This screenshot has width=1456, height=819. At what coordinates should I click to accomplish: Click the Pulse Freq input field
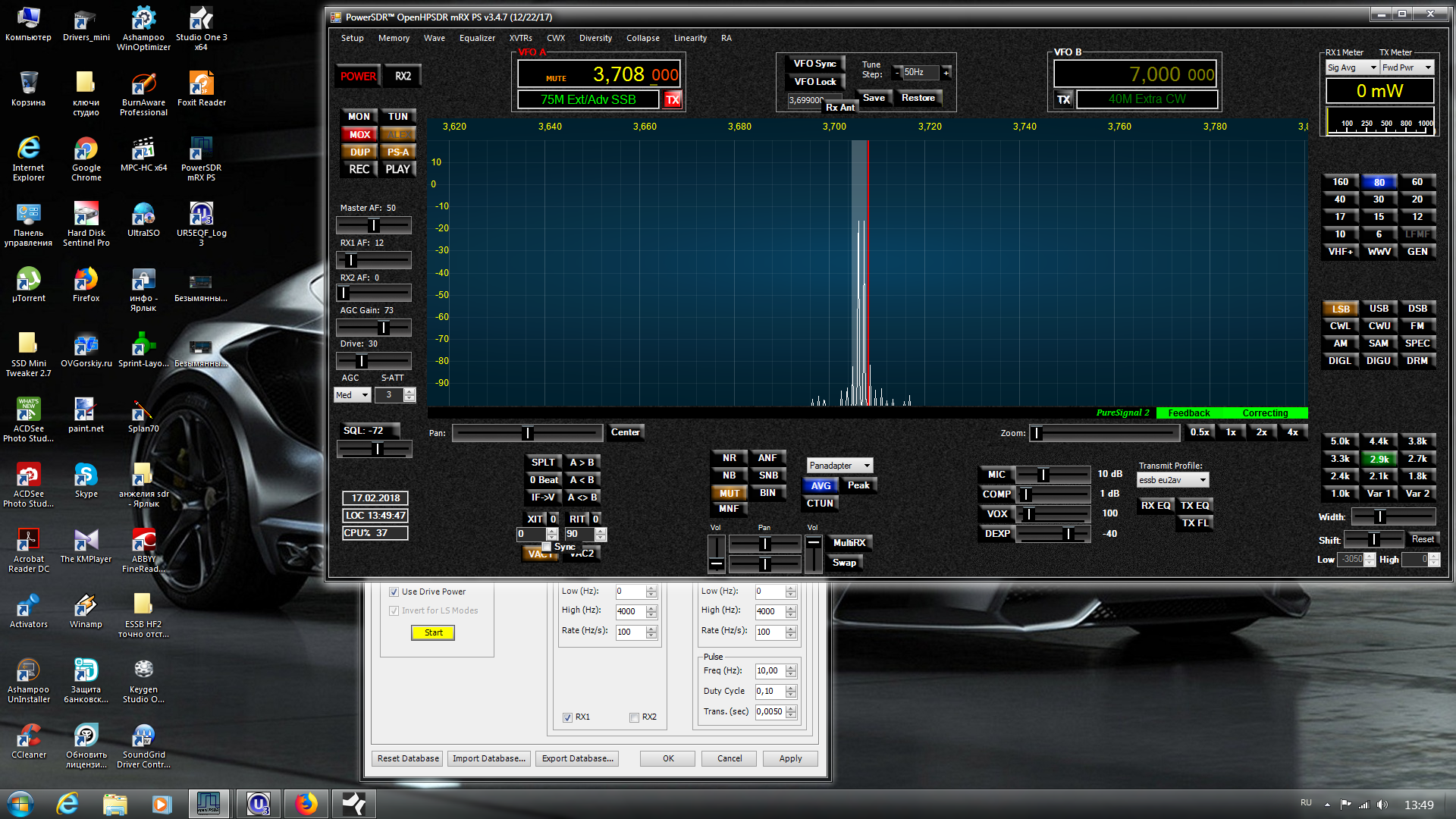click(769, 670)
